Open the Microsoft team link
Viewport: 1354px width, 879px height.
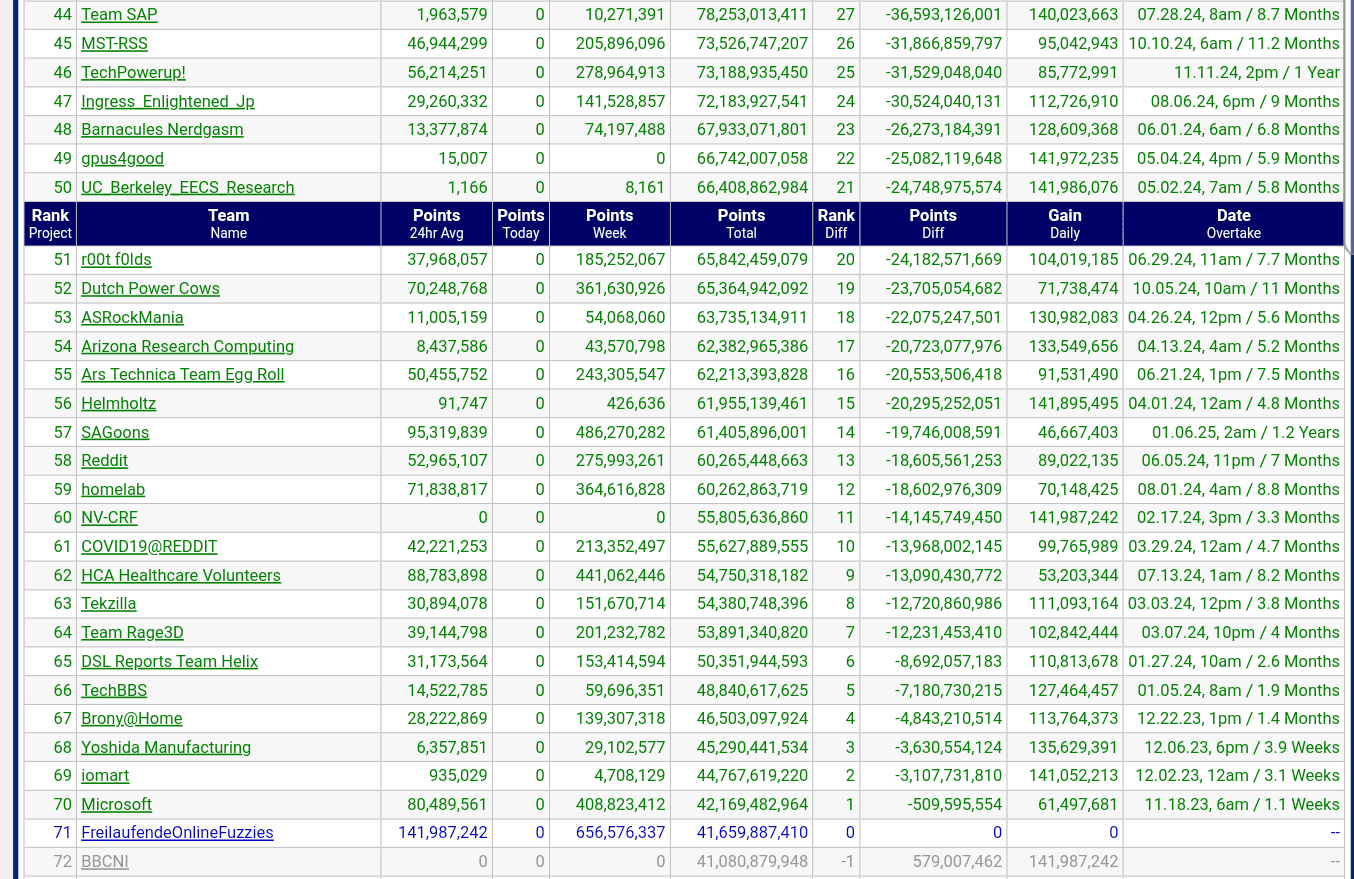click(116, 805)
